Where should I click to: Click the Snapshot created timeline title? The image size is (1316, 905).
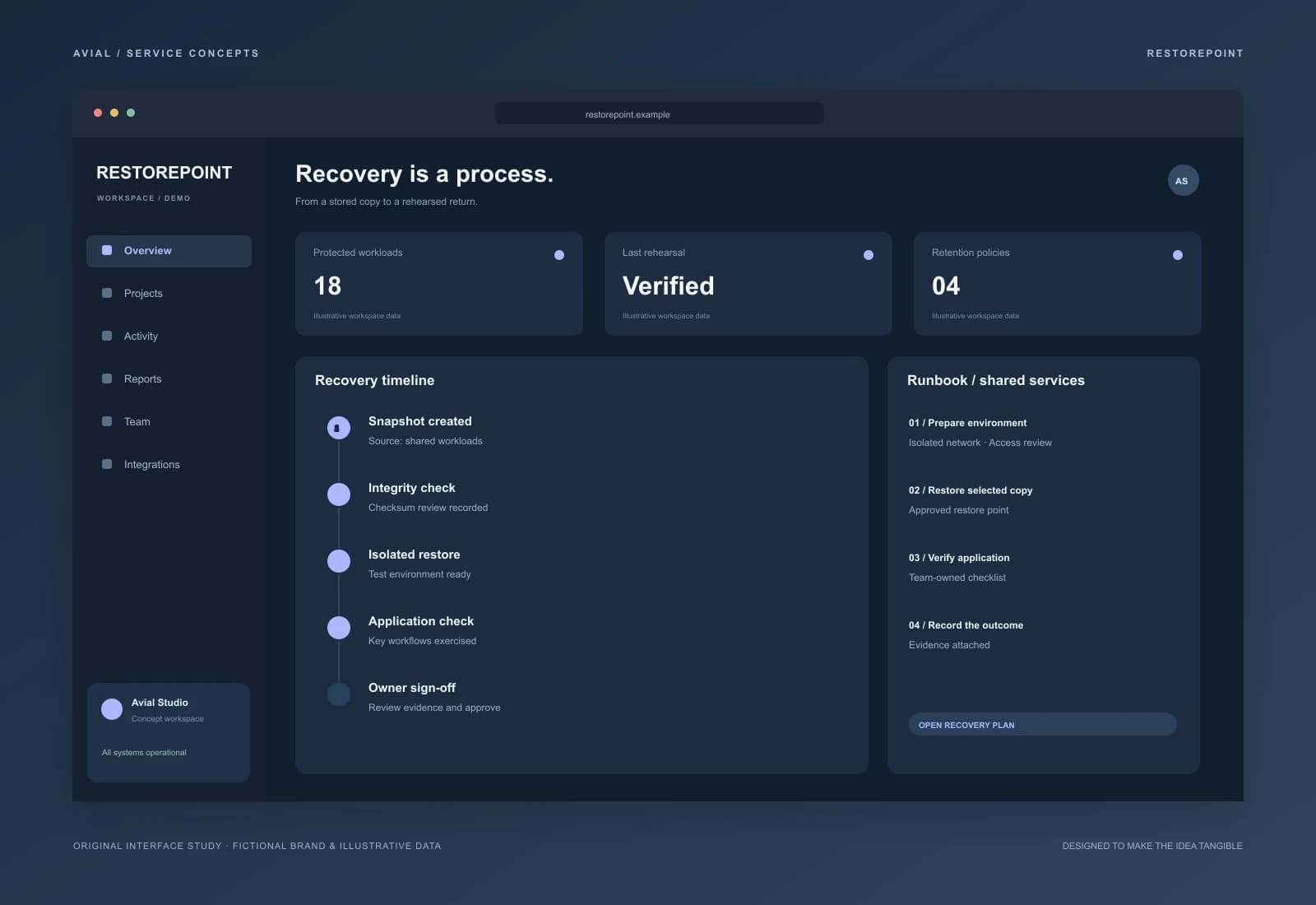pyautogui.click(x=420, y=421)
